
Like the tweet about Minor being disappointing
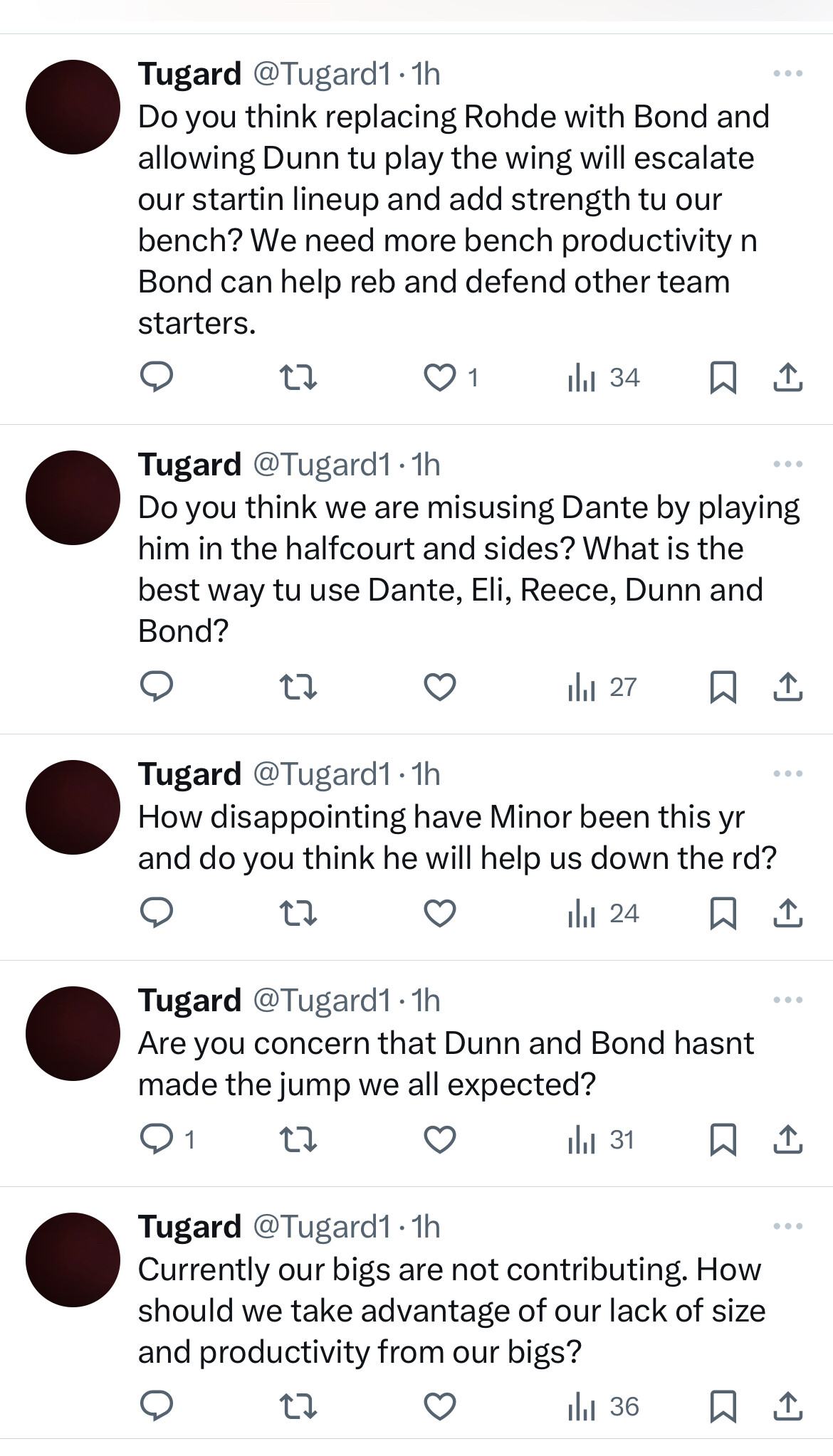point(440,913)
